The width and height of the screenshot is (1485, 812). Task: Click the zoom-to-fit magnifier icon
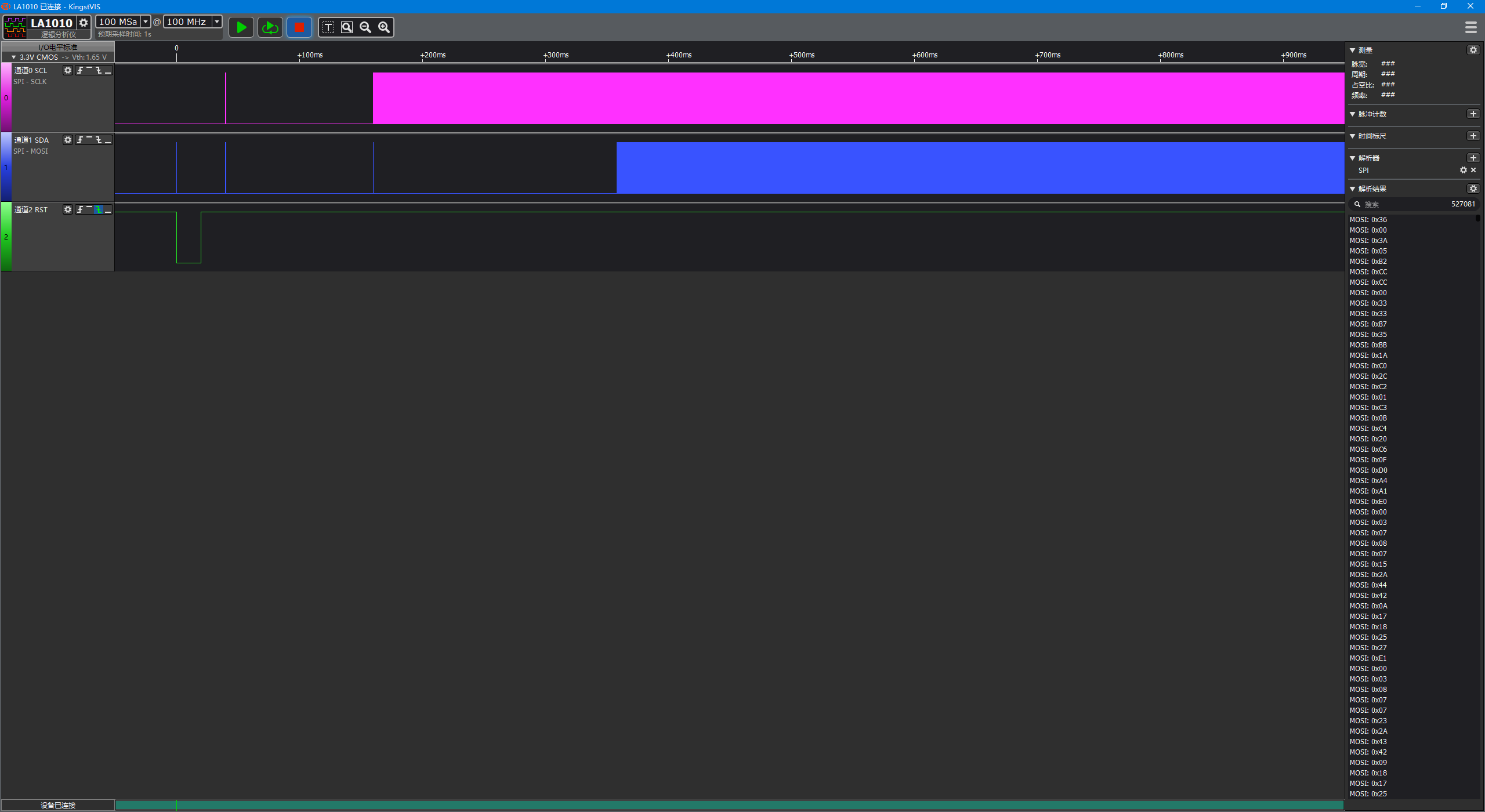pyautogui.click(x=347, y=27)
